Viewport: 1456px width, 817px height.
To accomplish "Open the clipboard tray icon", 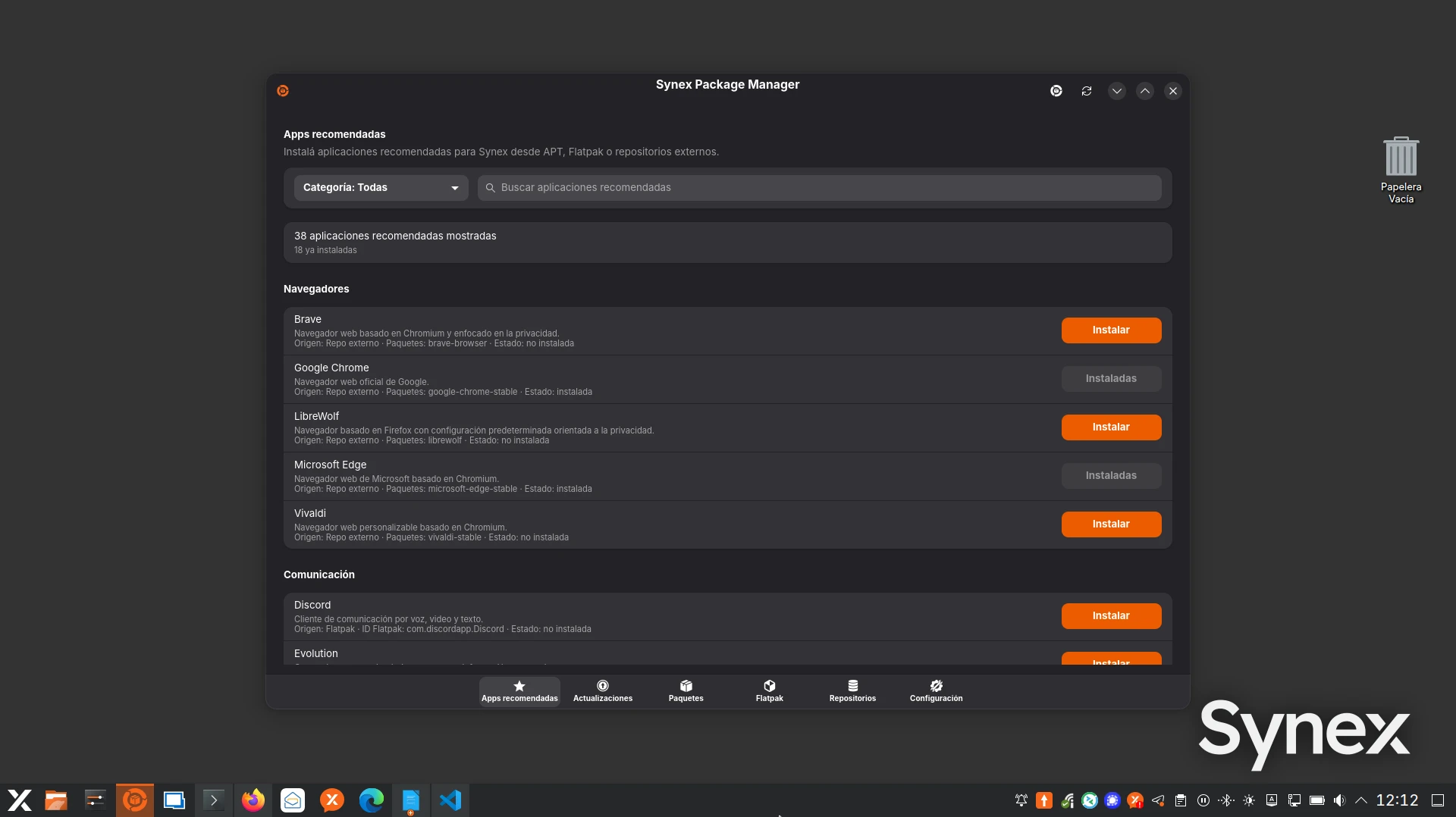I will click(x=1181, y=800).
